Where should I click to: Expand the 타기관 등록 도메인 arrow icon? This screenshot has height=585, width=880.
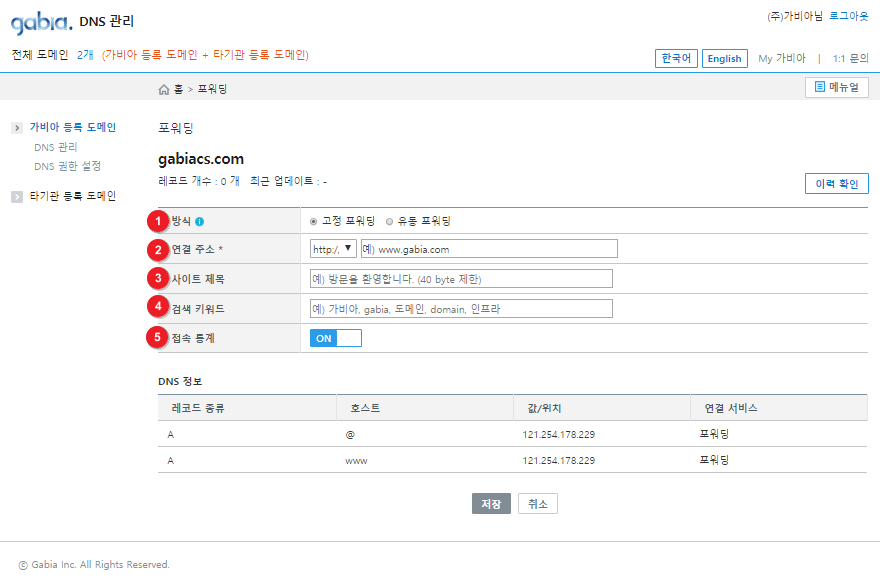point(17,196)
